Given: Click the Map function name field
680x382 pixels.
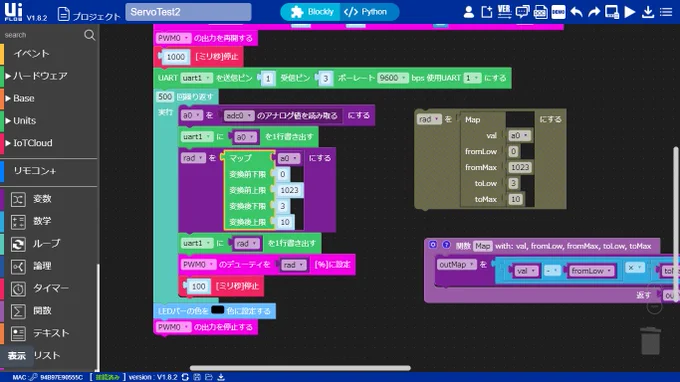Looking at the screenshot, I should tap(482, 246).
